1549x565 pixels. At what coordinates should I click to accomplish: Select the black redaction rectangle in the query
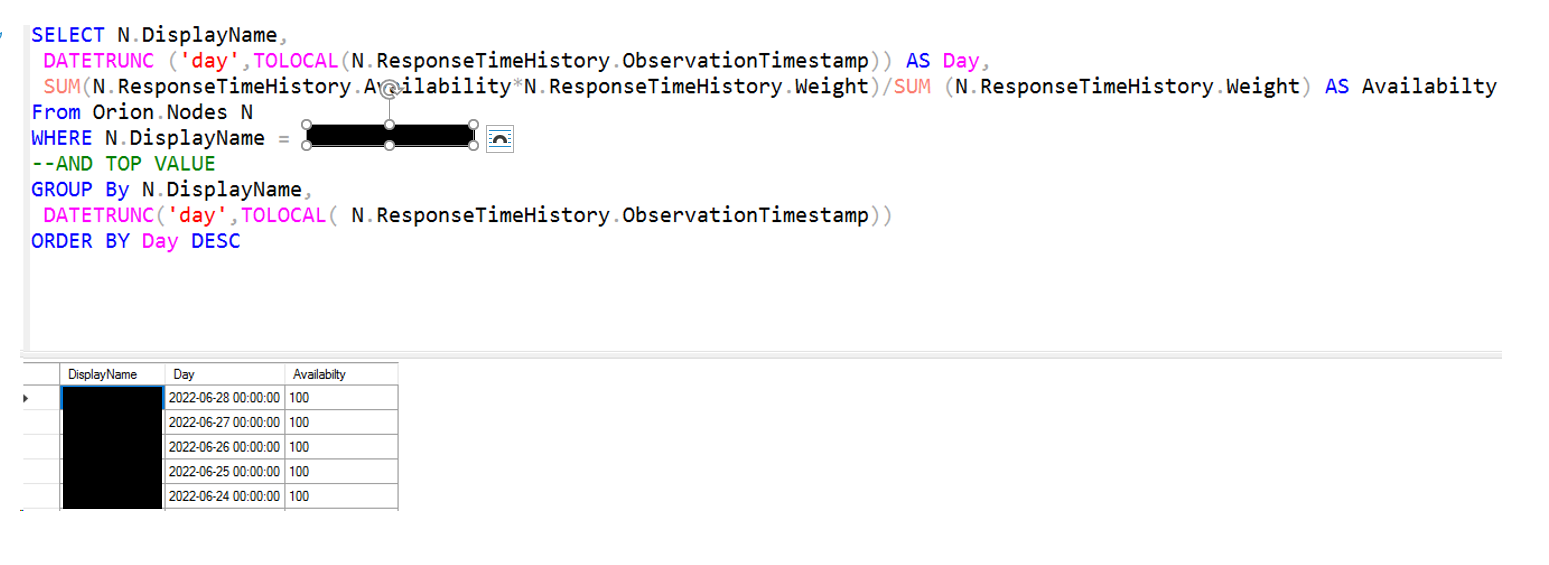coord(390,136)
